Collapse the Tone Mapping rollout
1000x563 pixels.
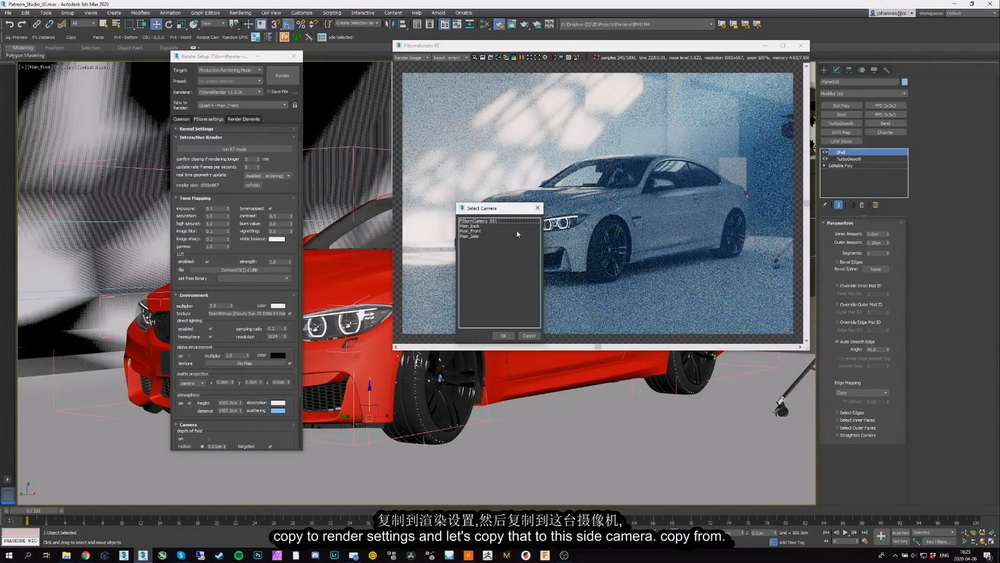click(195, 198)
